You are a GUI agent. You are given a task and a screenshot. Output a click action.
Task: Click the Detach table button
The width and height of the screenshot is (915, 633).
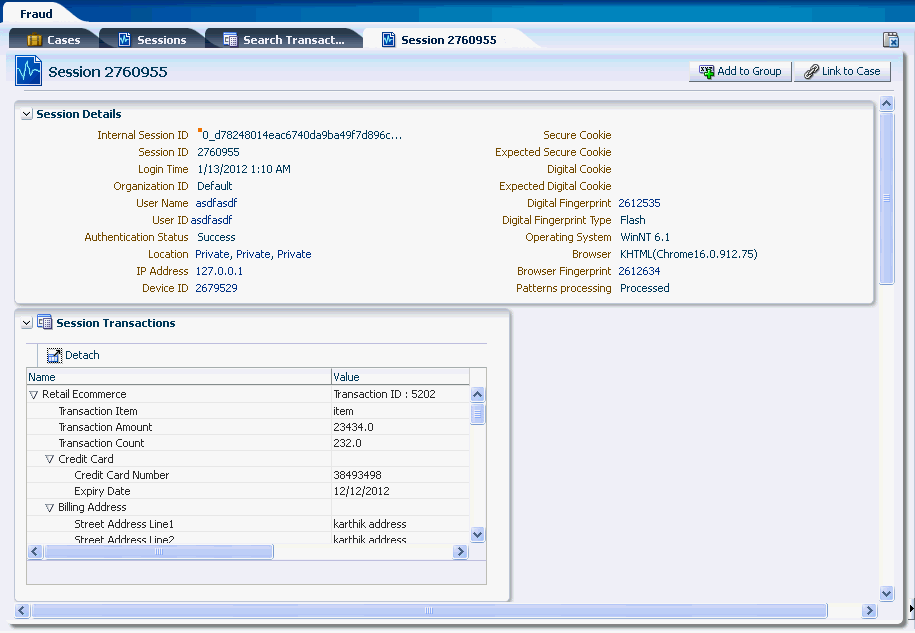pyautogui.click(x=73, y=355)
